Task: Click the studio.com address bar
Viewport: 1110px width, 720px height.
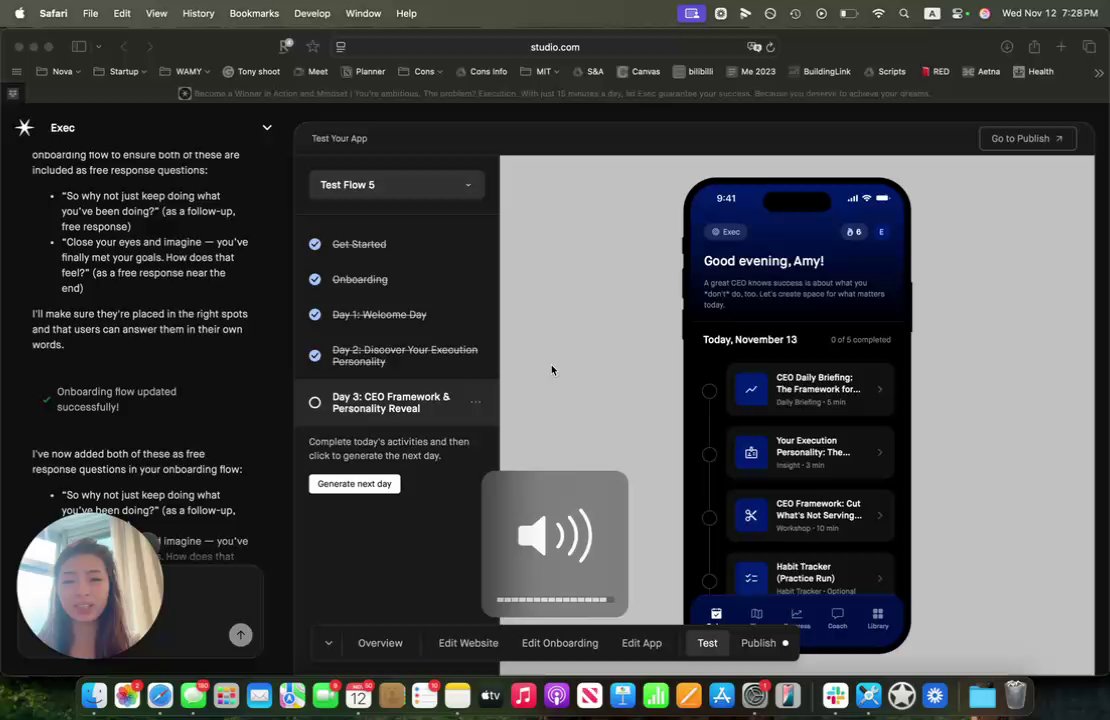Action: (555, 47)
